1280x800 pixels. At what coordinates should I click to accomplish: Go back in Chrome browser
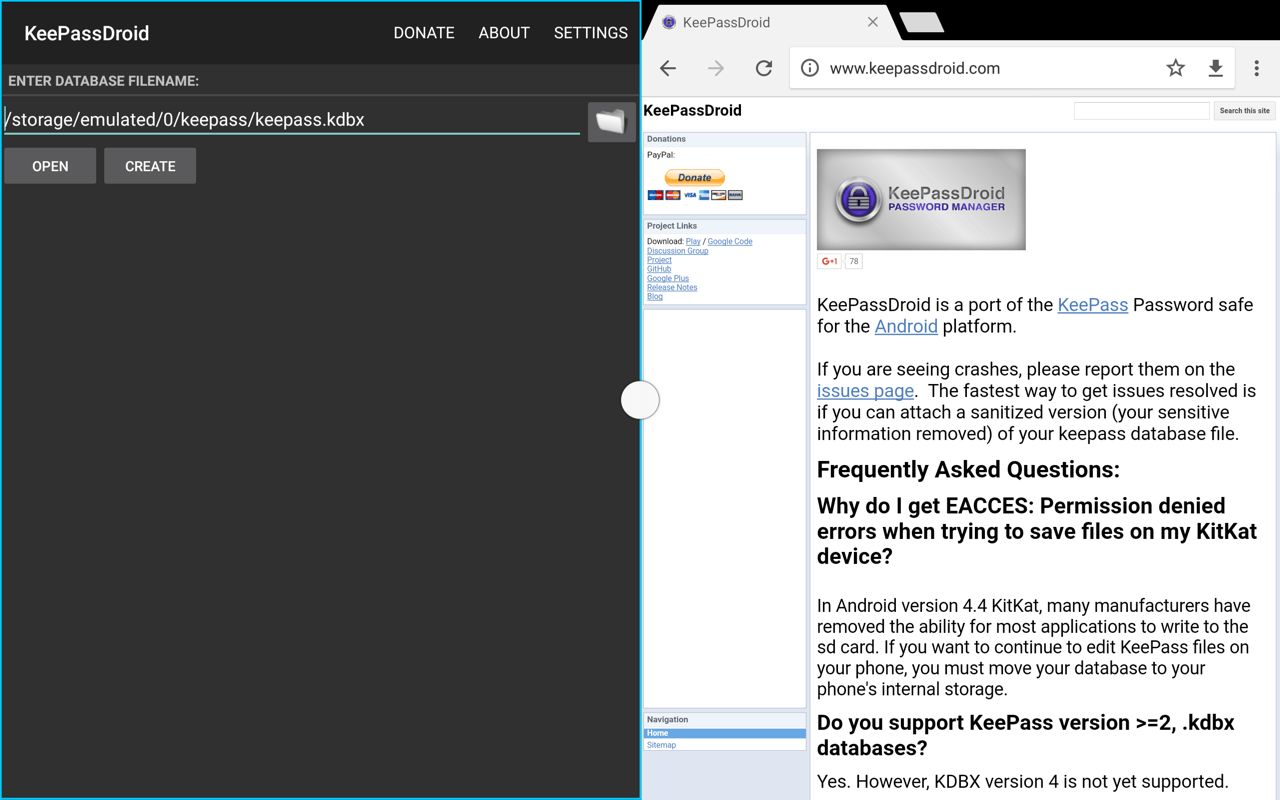(x=668, y=68)
